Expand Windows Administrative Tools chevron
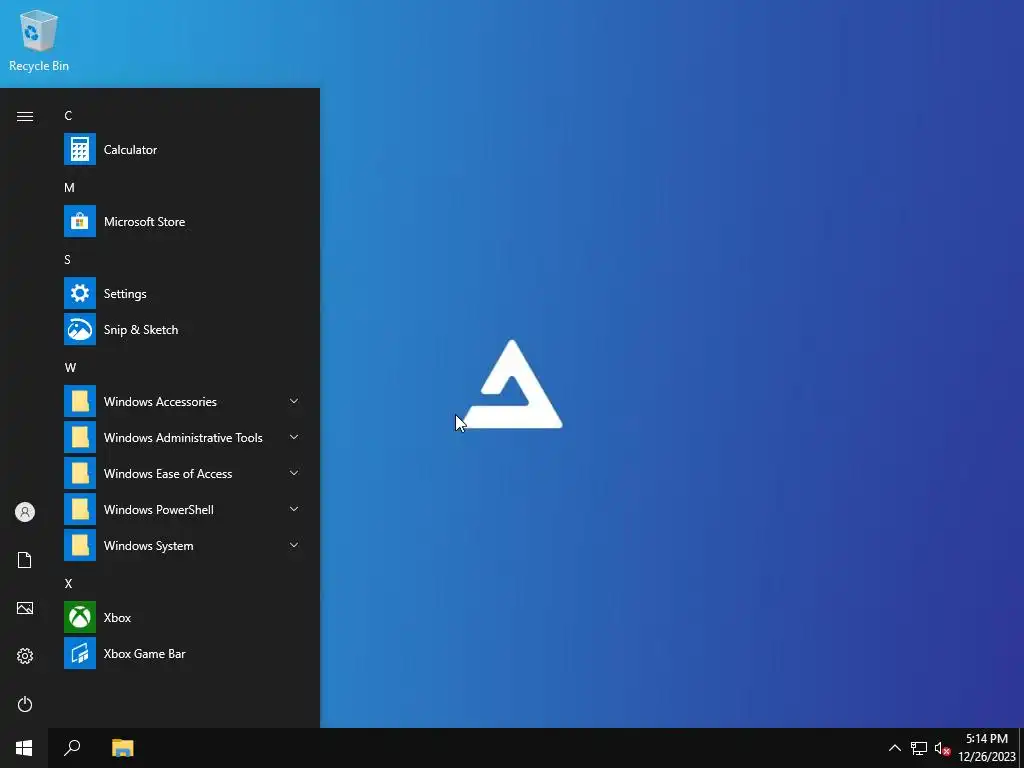Image resolution: width=1024 pixels, height=768 pixels. click(294, 437)
